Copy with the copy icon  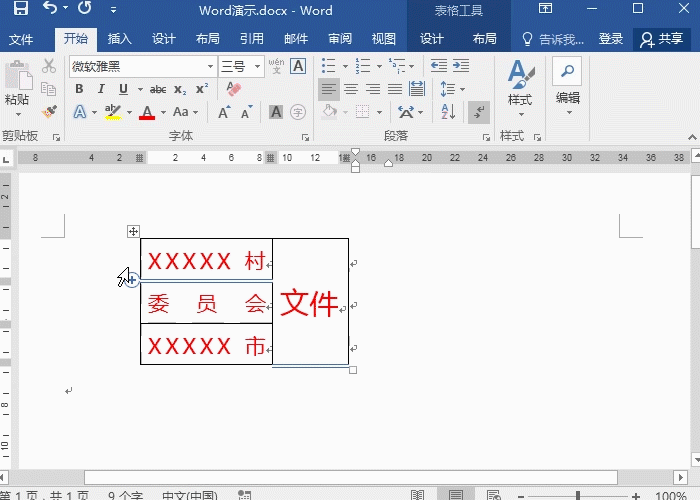pos(48,88)
